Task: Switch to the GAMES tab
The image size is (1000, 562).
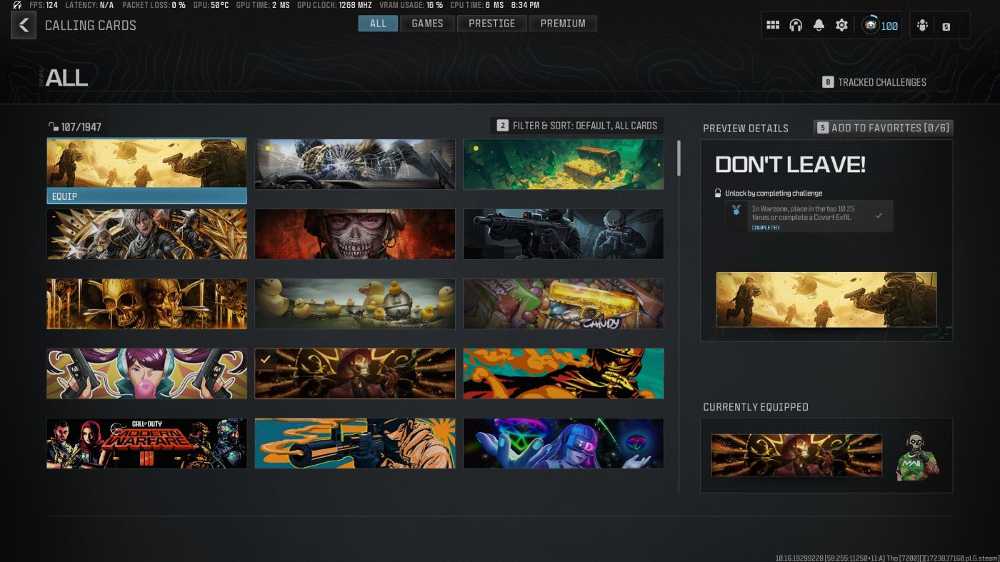Action: click(427, 24)
